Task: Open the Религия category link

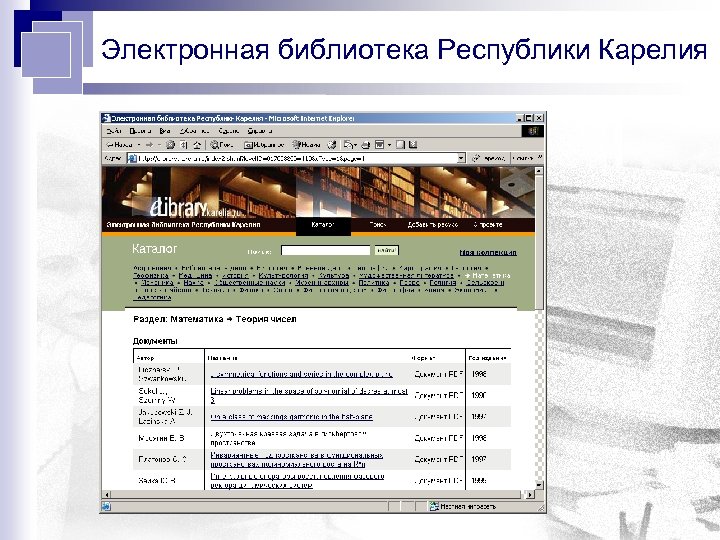Action: click(x=443, y=283)
